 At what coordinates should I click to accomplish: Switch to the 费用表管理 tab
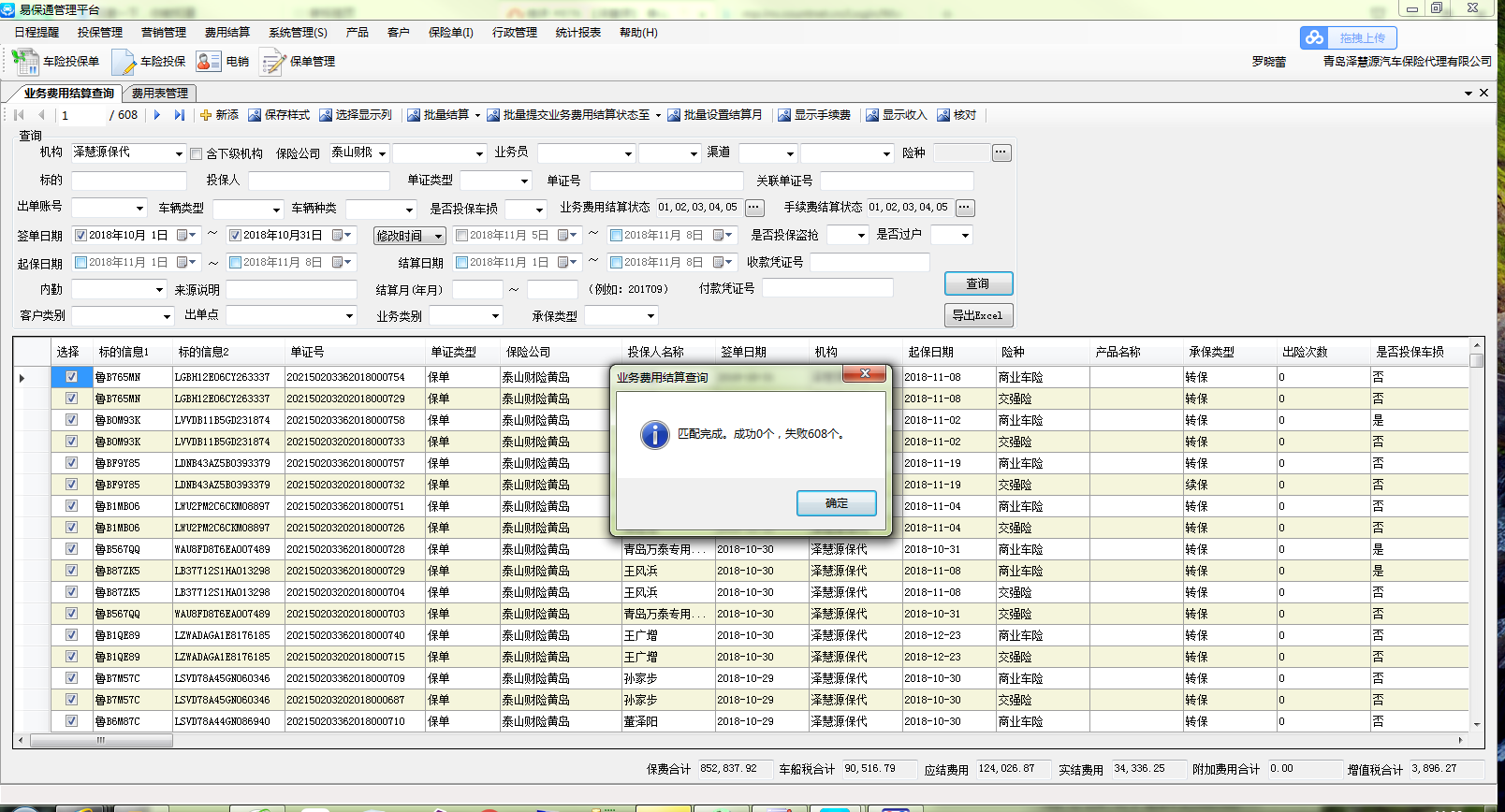[159, 94]
